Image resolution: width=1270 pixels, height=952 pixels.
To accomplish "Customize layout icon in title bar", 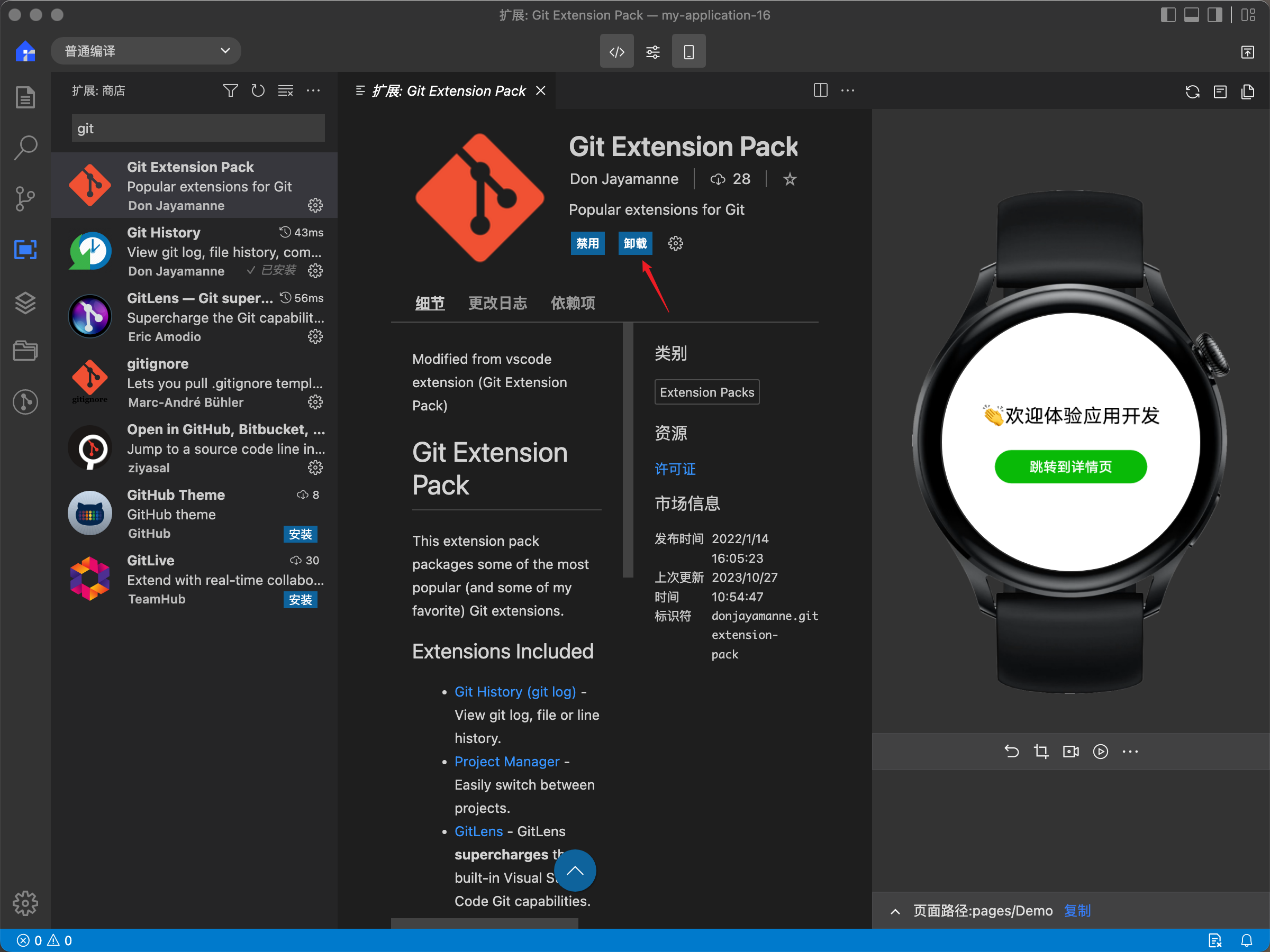I will [1248, 15].
